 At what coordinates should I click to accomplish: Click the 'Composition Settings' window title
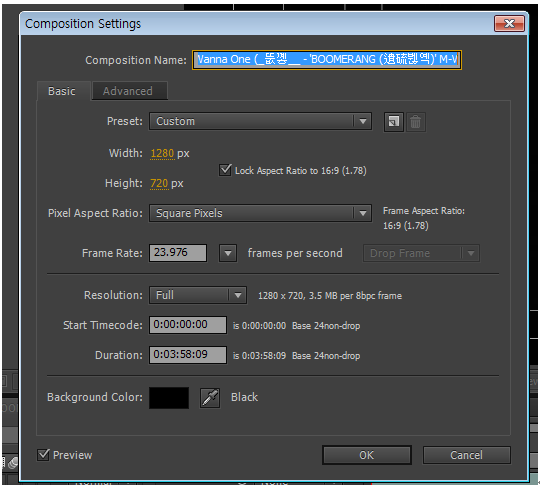83,24
